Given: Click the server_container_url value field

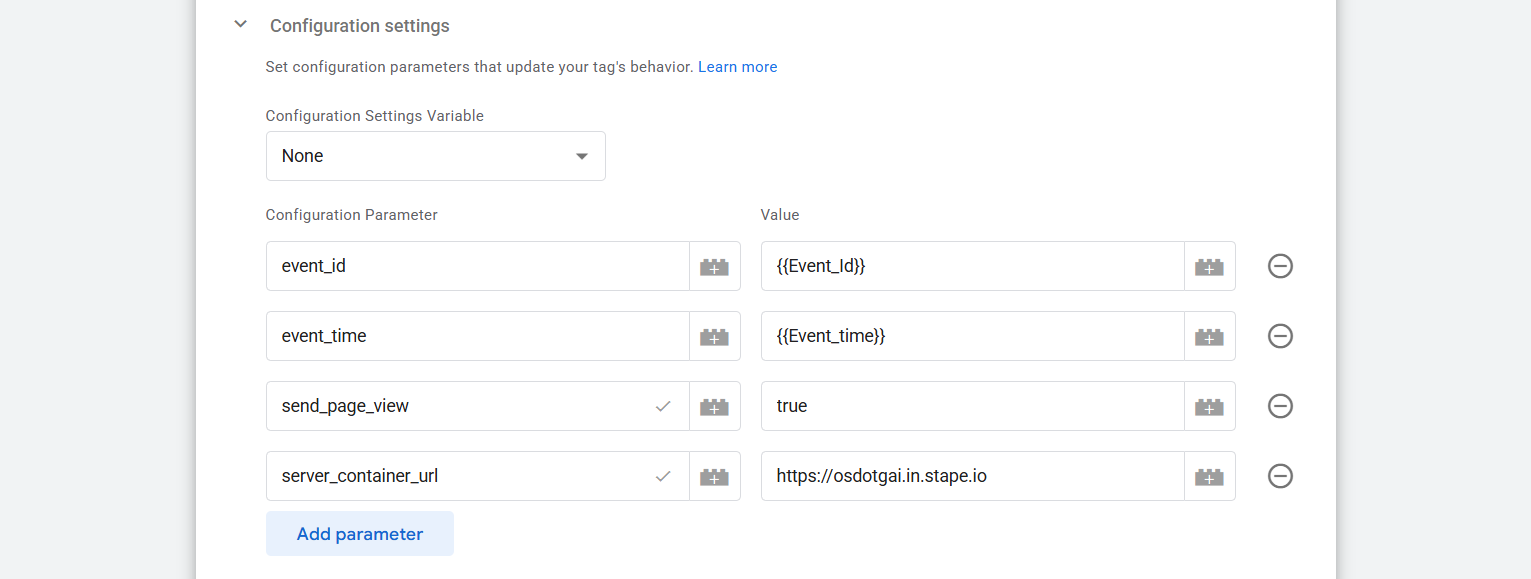Looking at the screenshot, I should (x=971, y=476).
